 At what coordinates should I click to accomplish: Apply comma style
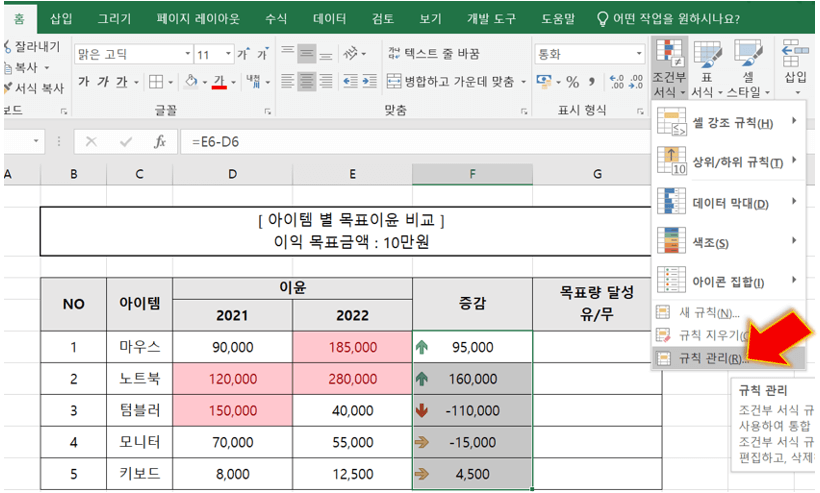pos(591,82)
